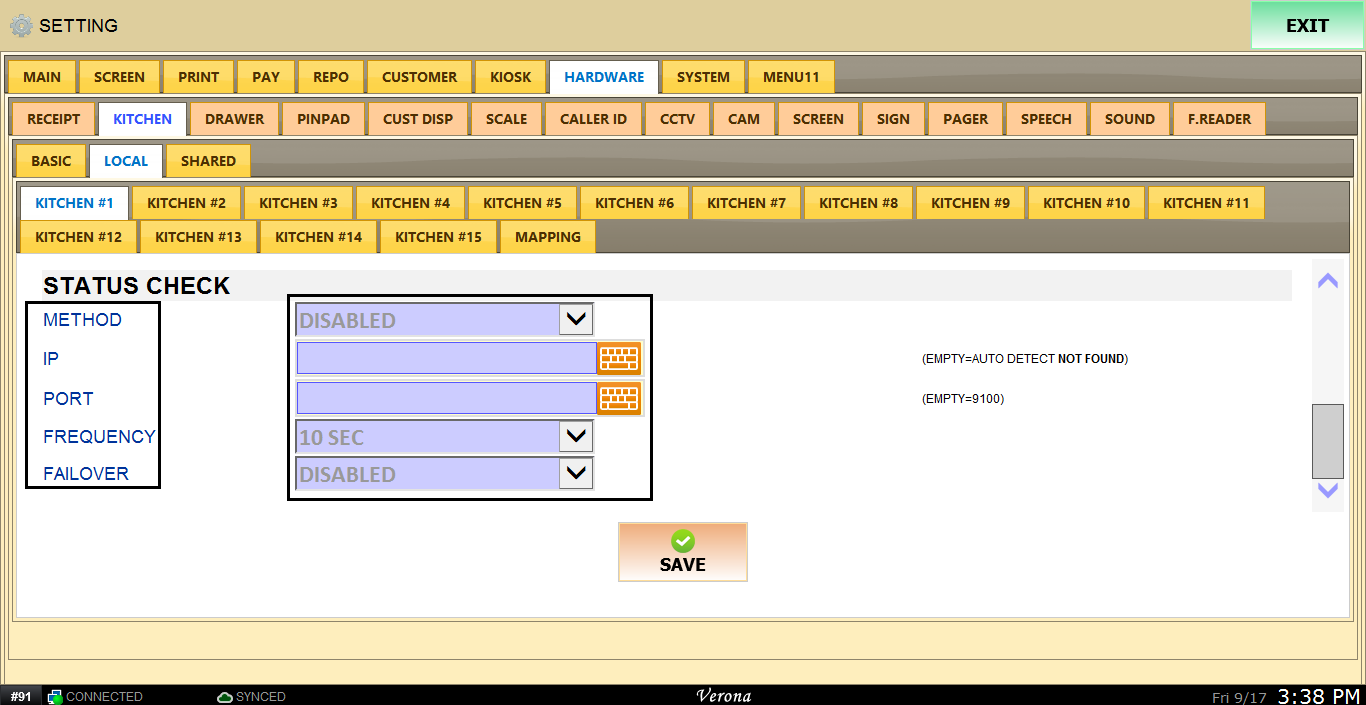Image resolution: width=1366 pixels, height=705 pixels.
Task: Select the CUST DISP tab
Action: (418, 119)
